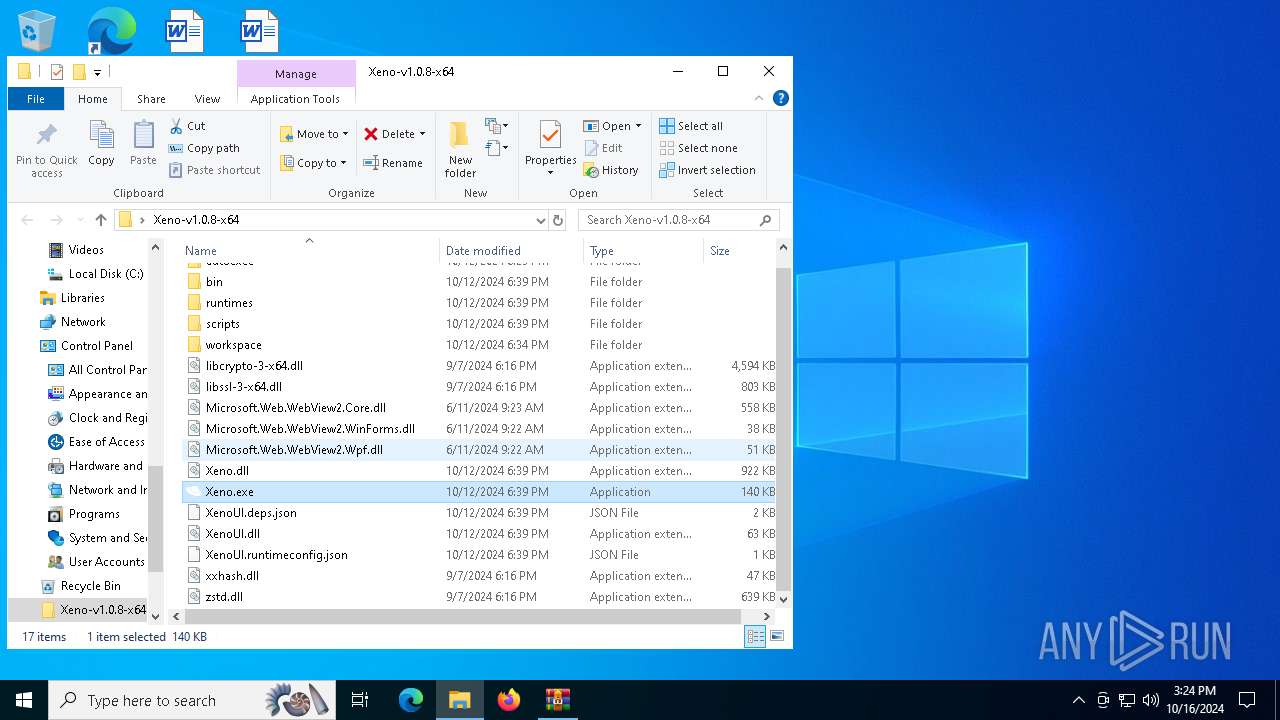Click the Cut scissors button
This screenshot has width=1280, height=720.
[x=187, y=126]
